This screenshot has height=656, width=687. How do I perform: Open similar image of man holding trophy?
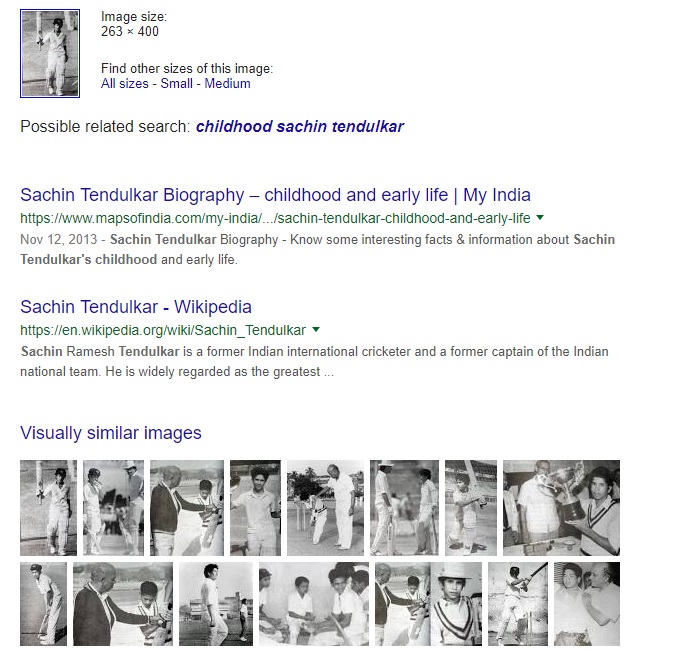(561, 508)
